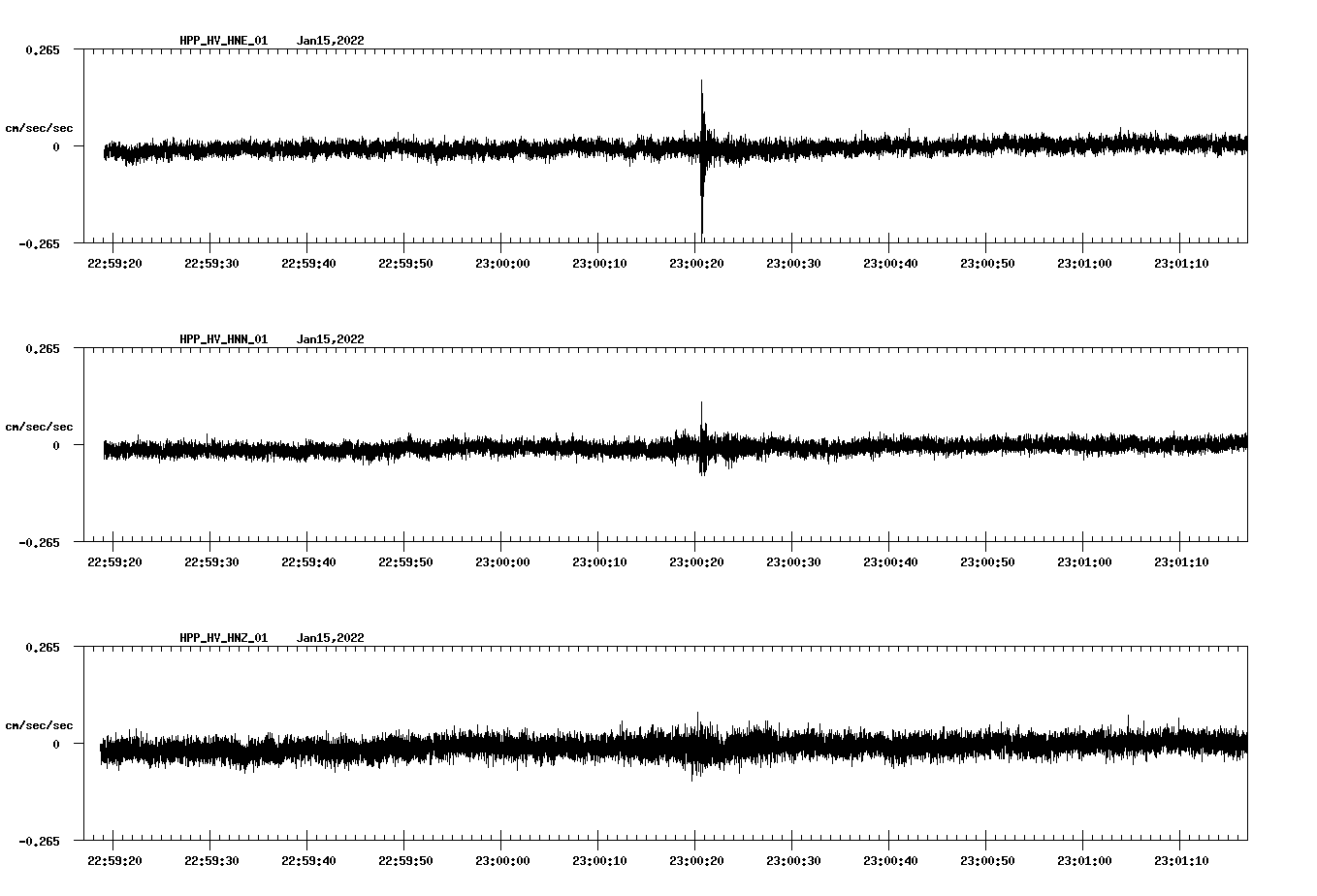Screen dimensions: 1317x896
Task: Click 23:00:20 time label under HNE plot
Action: [696, 264]
